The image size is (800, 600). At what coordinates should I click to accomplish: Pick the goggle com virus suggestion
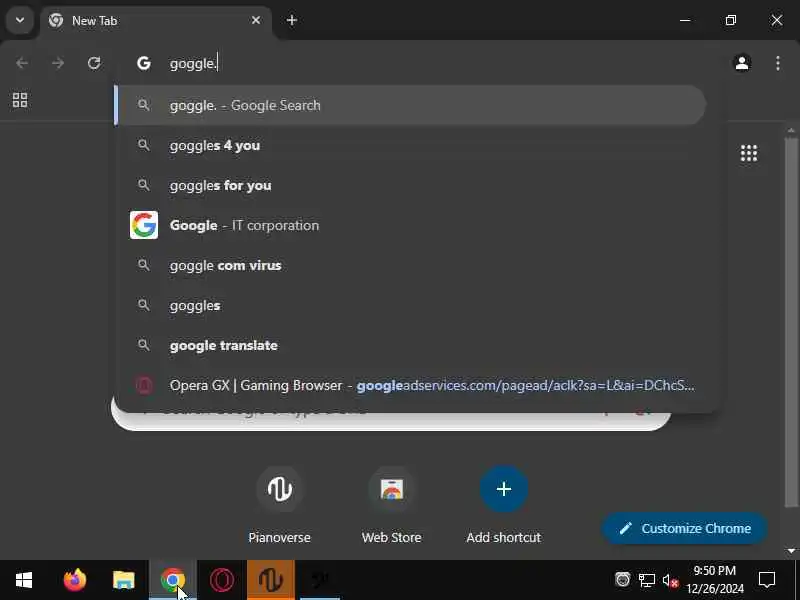[411, 265]
